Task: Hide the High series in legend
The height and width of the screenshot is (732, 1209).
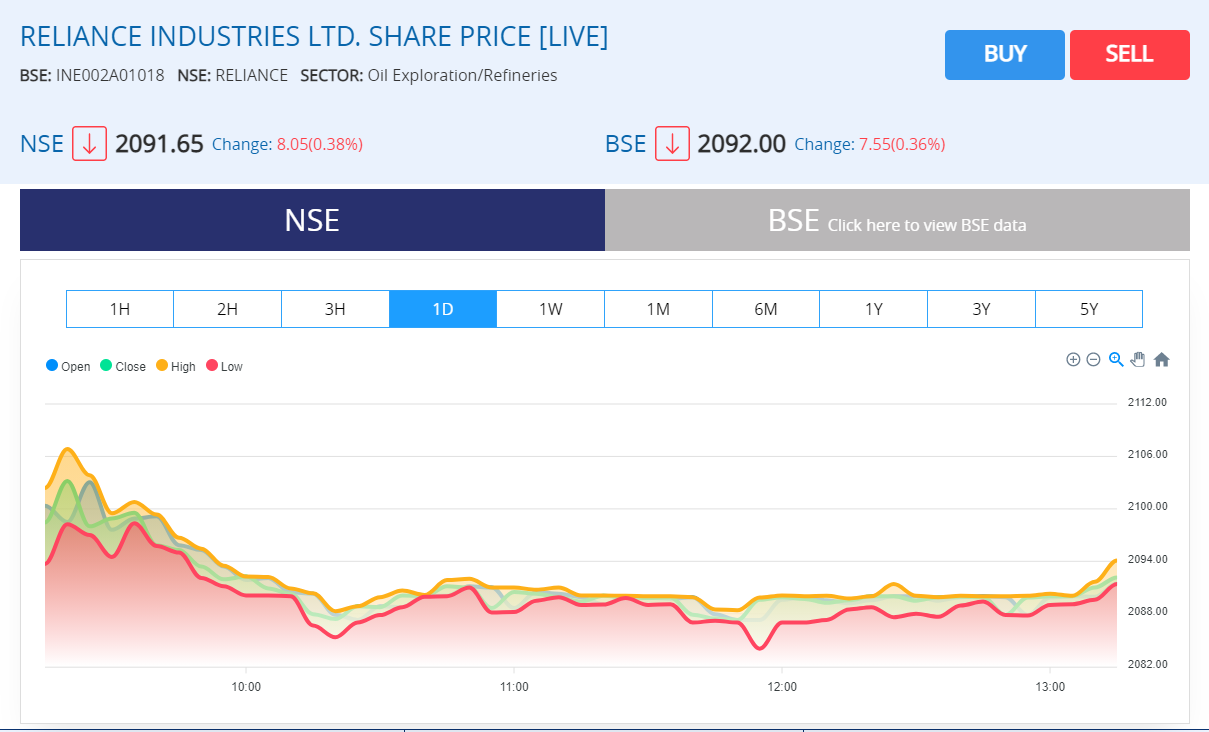Action: [x=176, y=366]
